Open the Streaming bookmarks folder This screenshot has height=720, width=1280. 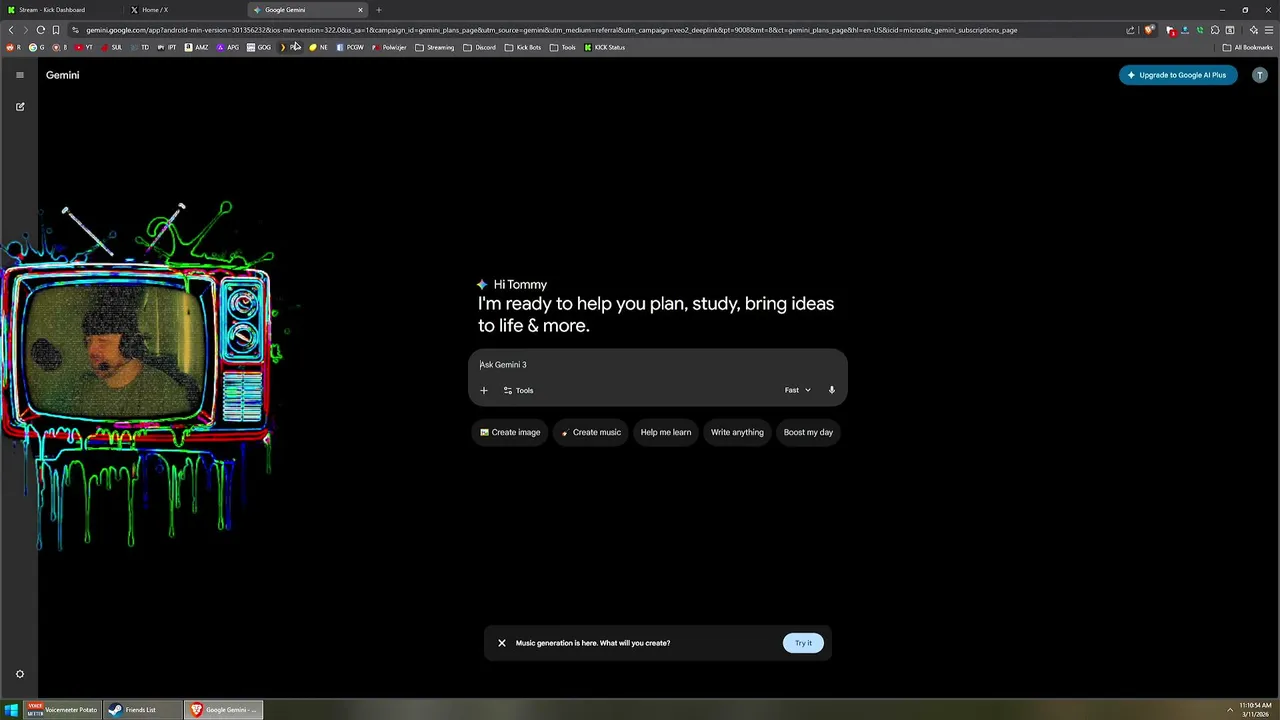pyautogui.click(x=435, y=47)
